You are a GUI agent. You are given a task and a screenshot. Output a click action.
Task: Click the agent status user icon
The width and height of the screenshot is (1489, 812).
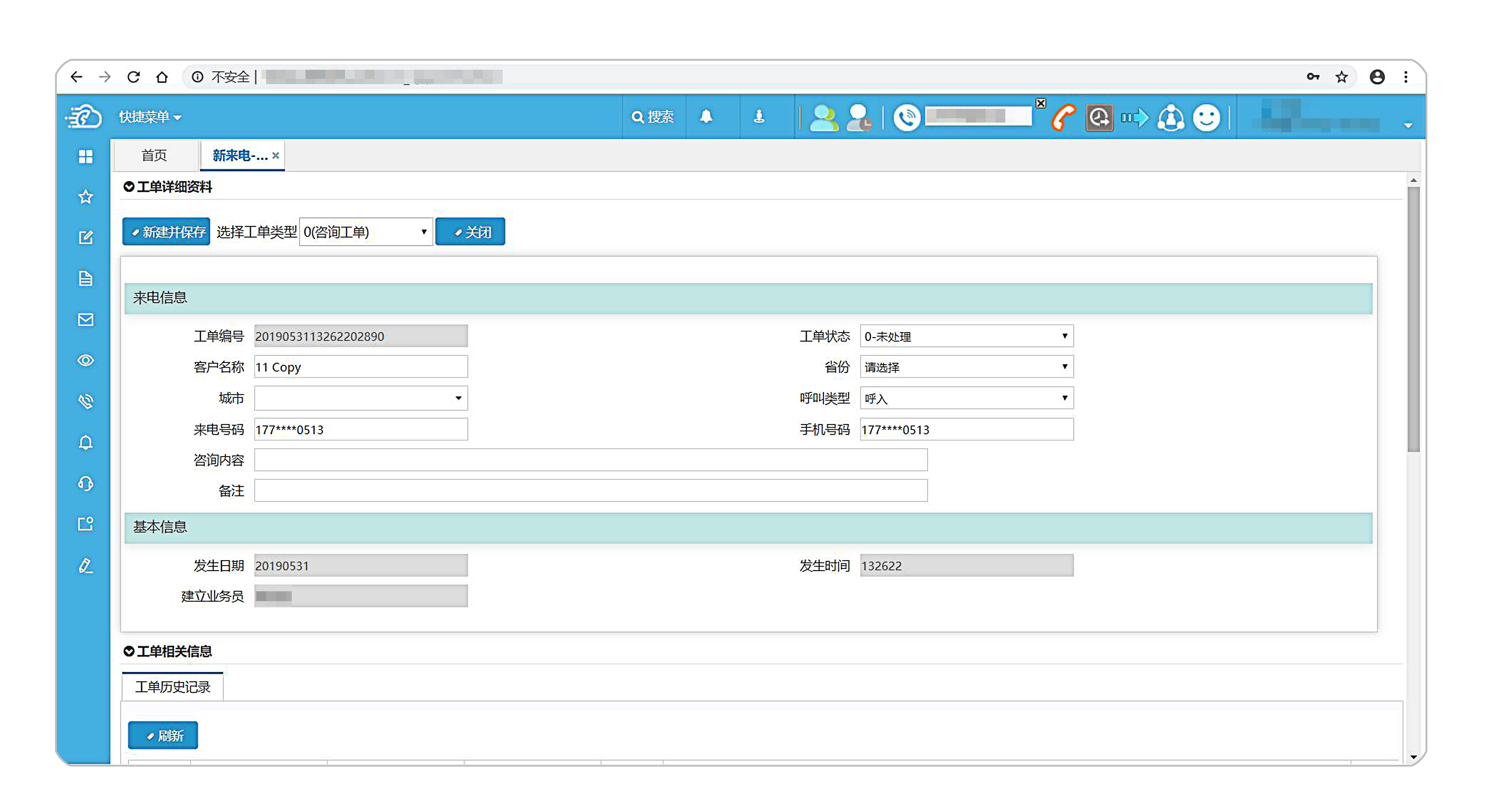pos(859,117)
